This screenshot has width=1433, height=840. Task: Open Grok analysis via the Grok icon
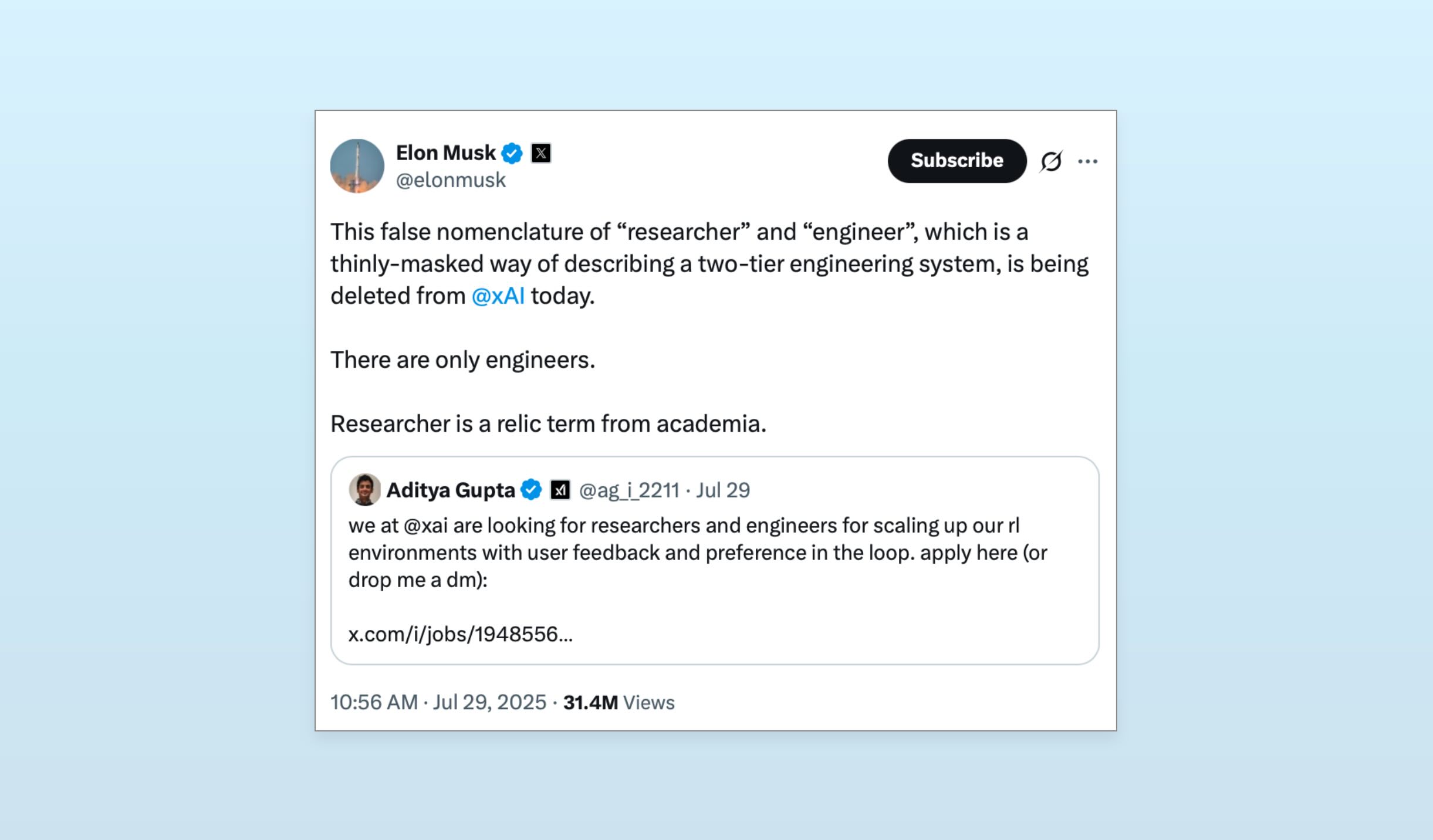tap(1050, 161)
